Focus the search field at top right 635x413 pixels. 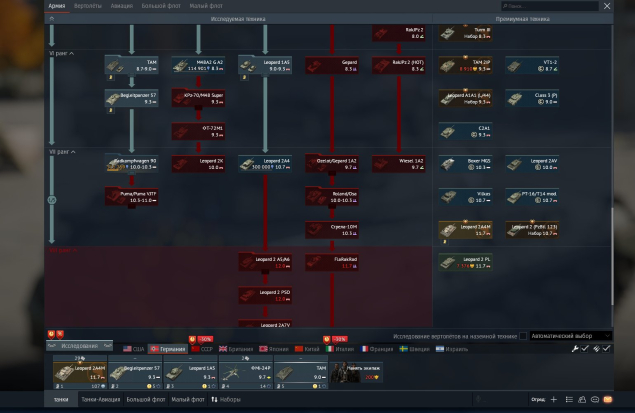click(550, 6)
